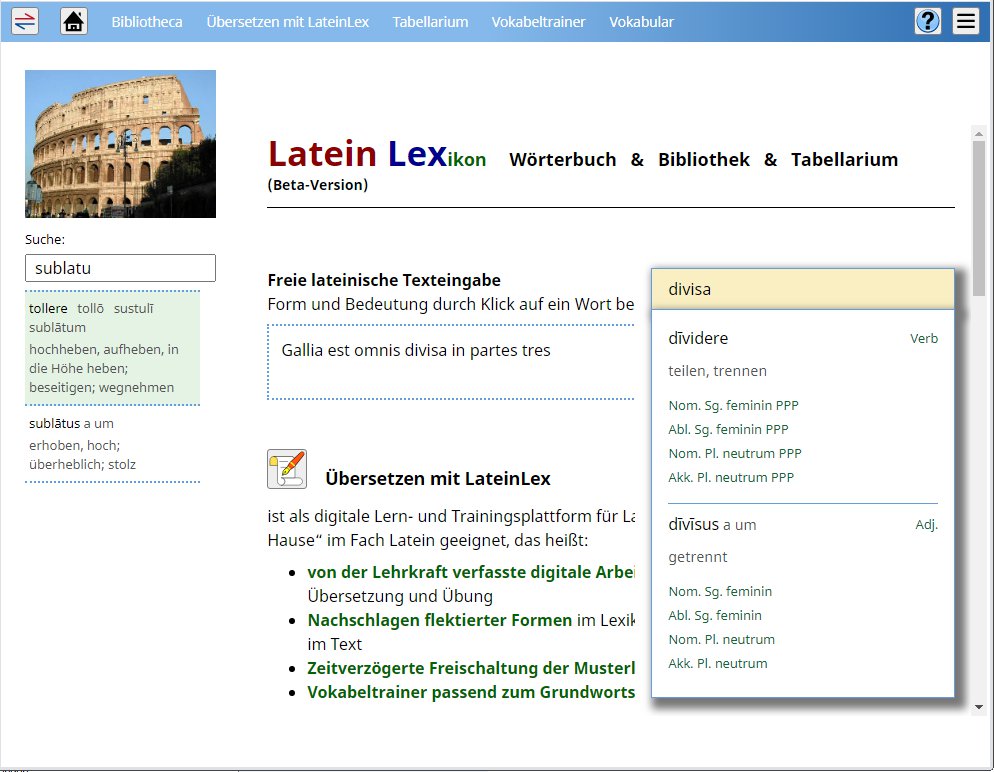Viewport: 994px width, 772px height.
Task: Click Nom. Sg. feminin PPP form
Action: (733, 406)
